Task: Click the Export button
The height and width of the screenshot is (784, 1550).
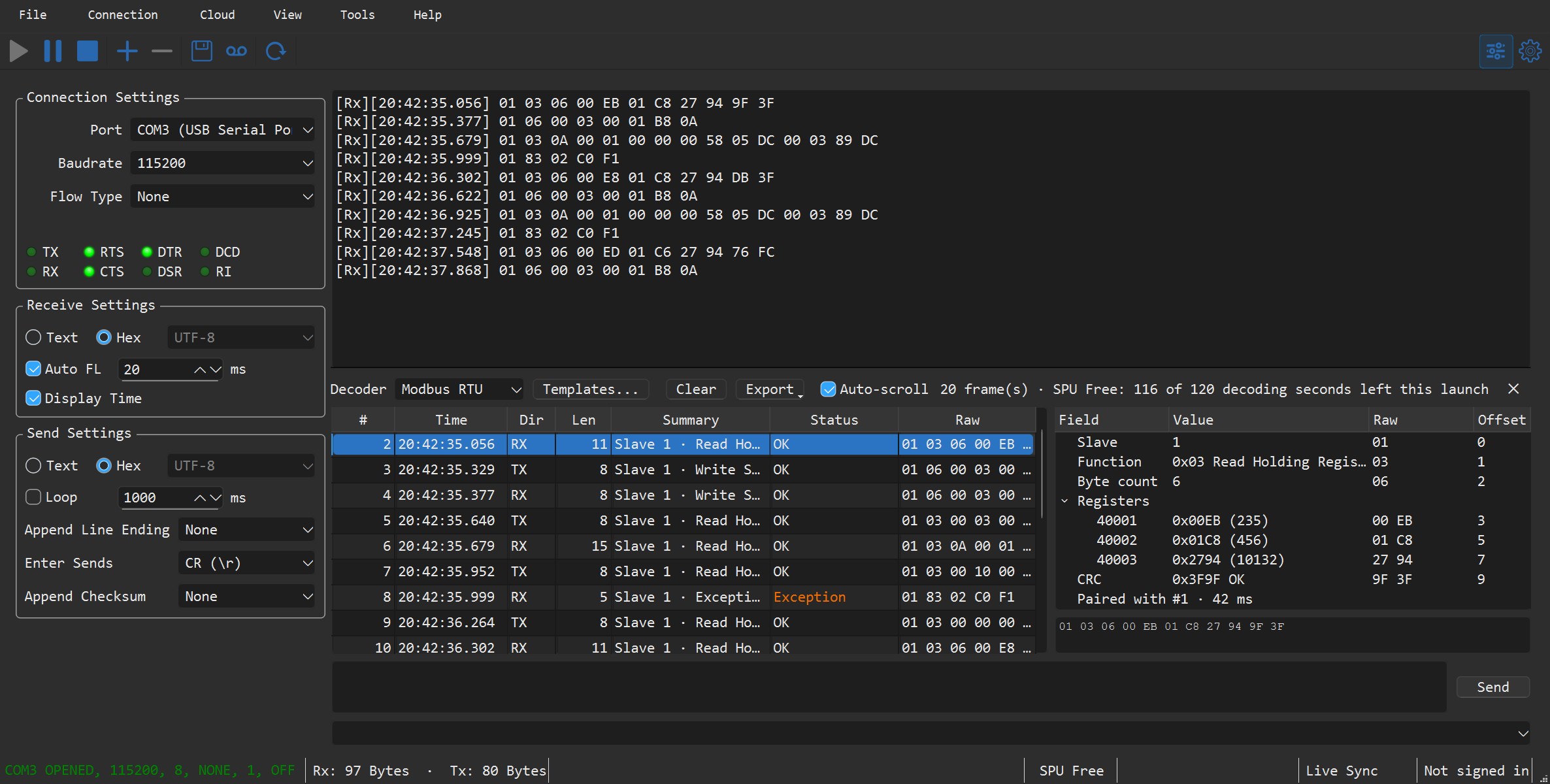Action: [x=770, y=389]
